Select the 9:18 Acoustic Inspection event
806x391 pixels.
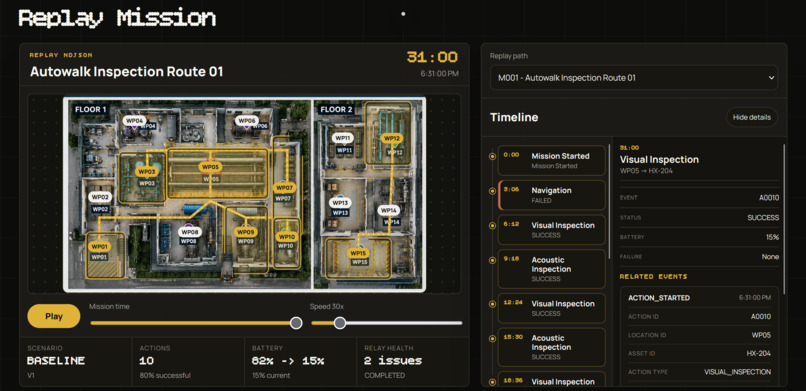(552, 269)
